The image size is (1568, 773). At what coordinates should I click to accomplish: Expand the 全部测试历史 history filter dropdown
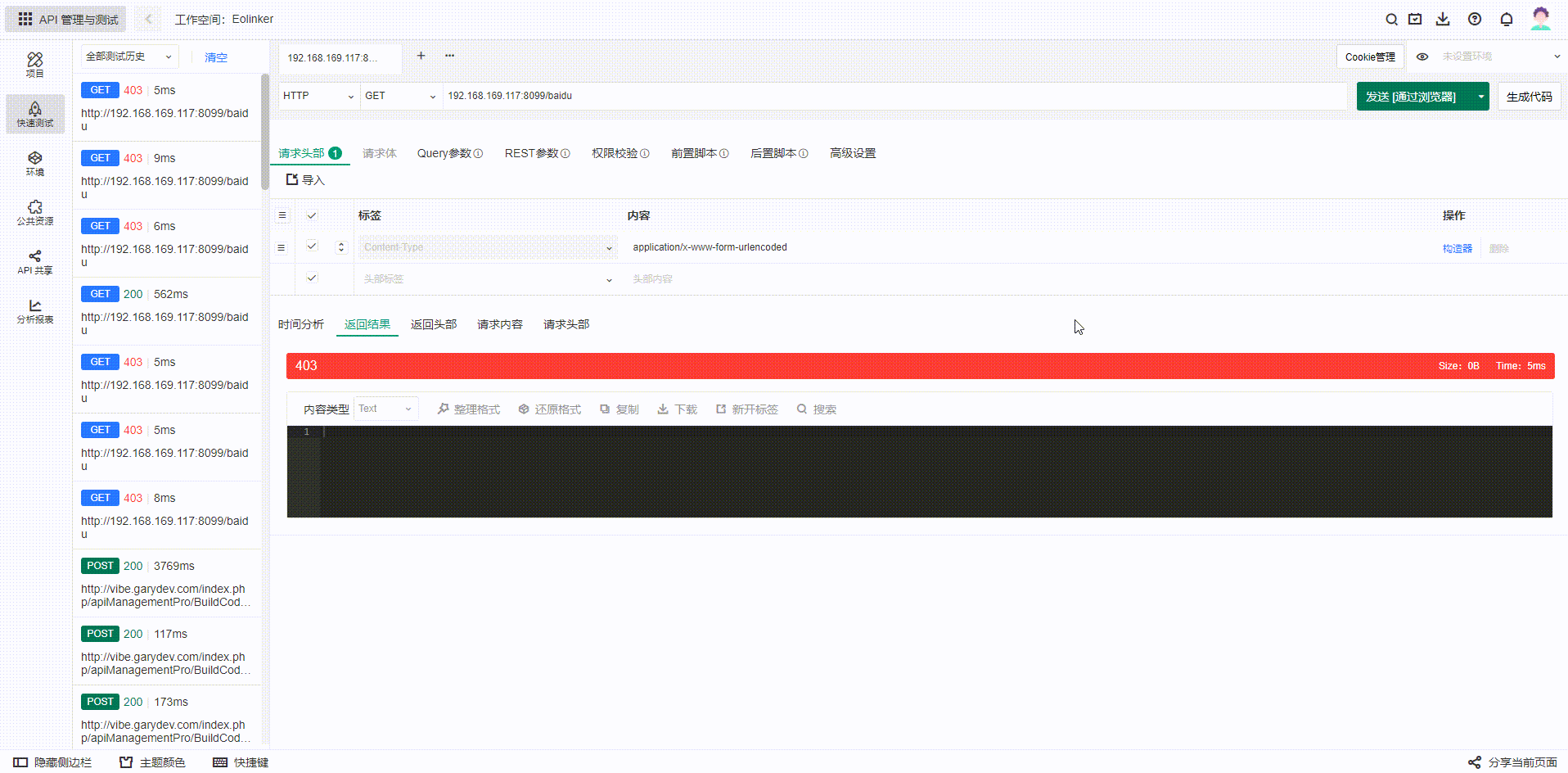point(129,57)
